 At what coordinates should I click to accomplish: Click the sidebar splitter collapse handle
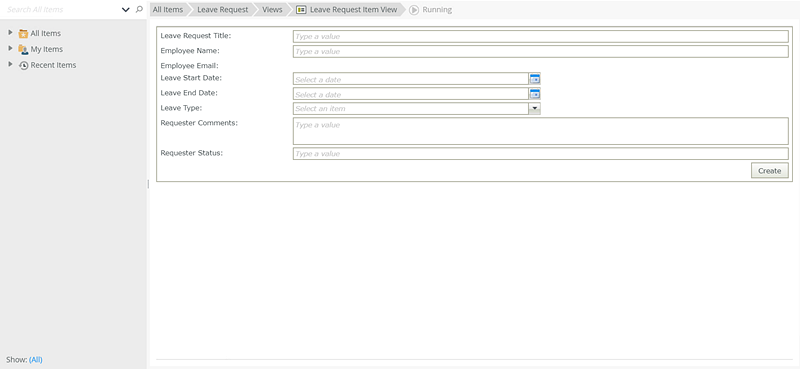(148, 184)
